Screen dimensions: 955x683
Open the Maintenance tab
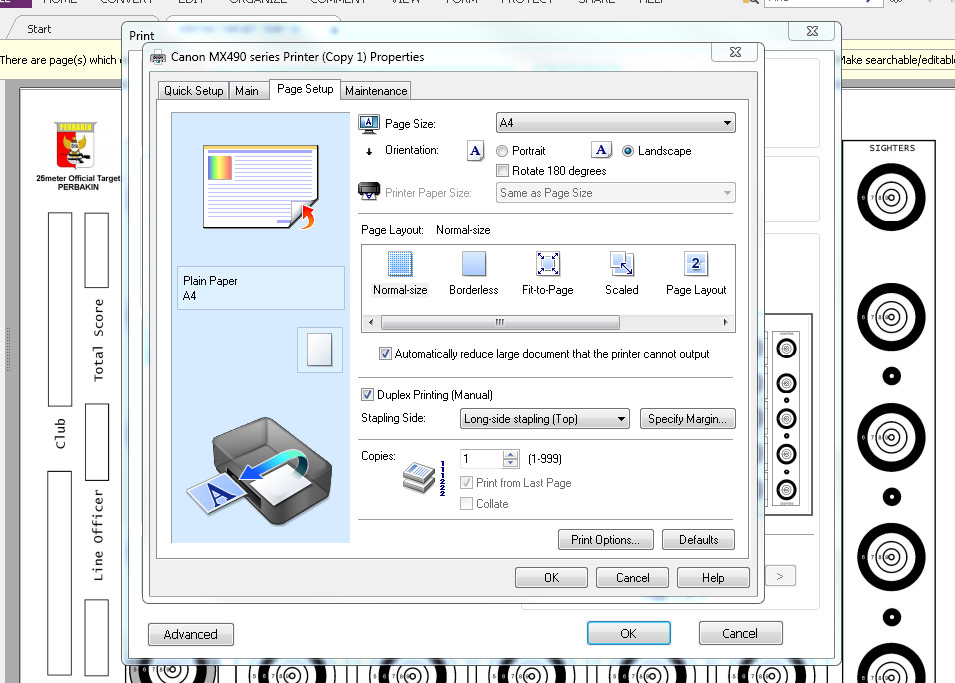coord(376,91)
